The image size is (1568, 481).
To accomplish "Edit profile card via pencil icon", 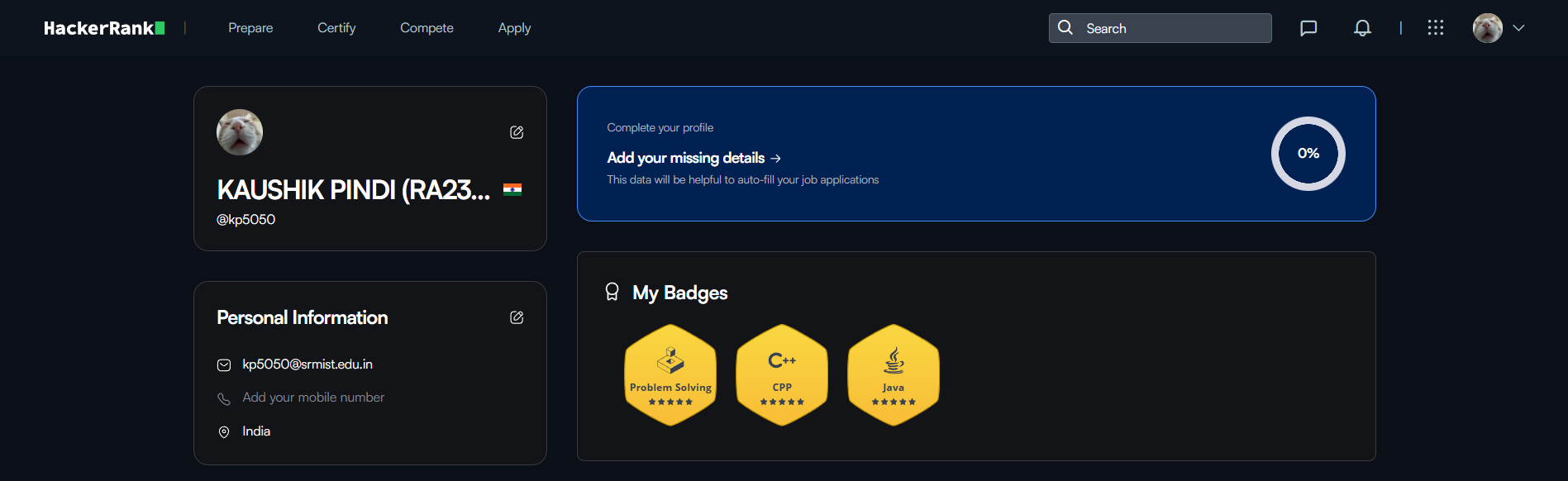I will click(x=517, y=132).
